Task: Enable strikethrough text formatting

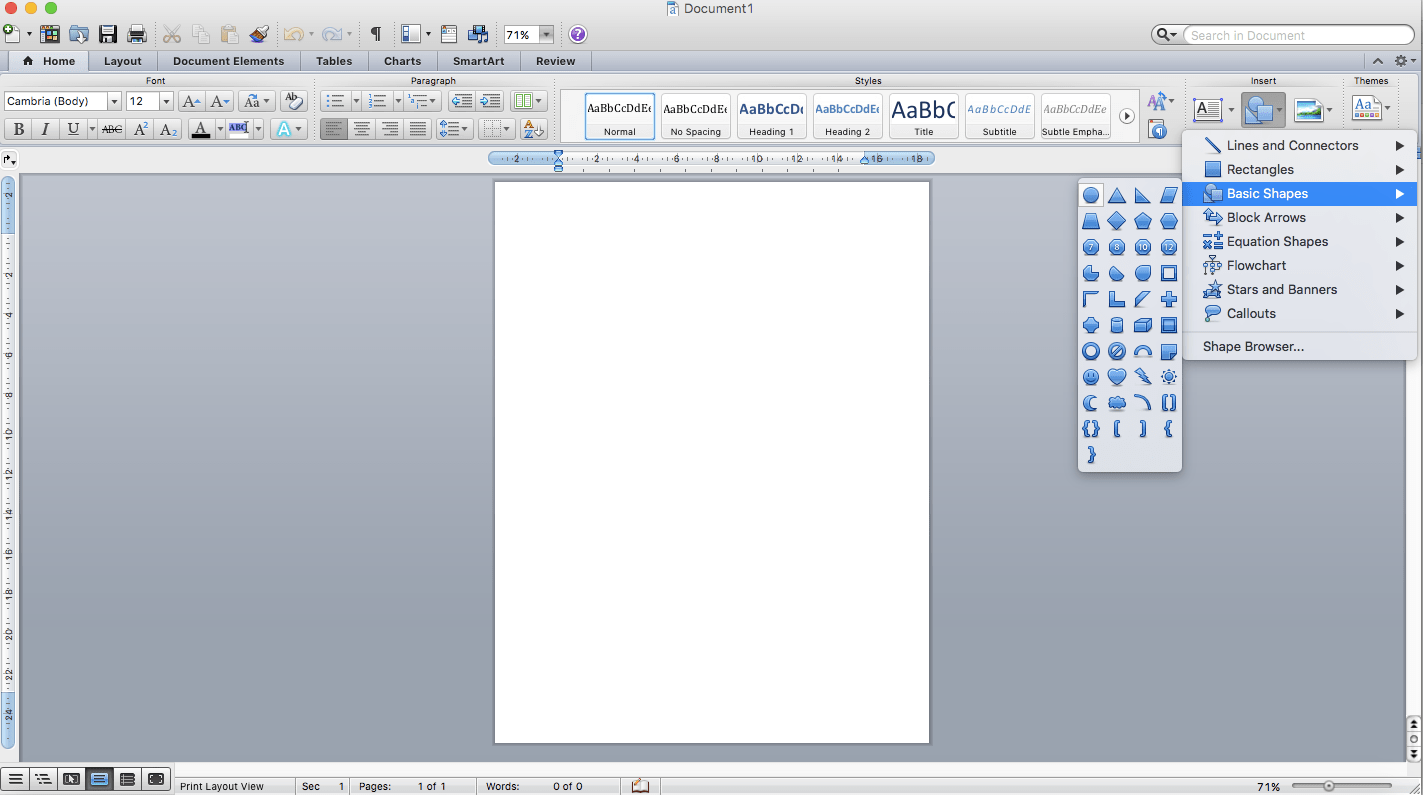Action: tap(112, 129)
